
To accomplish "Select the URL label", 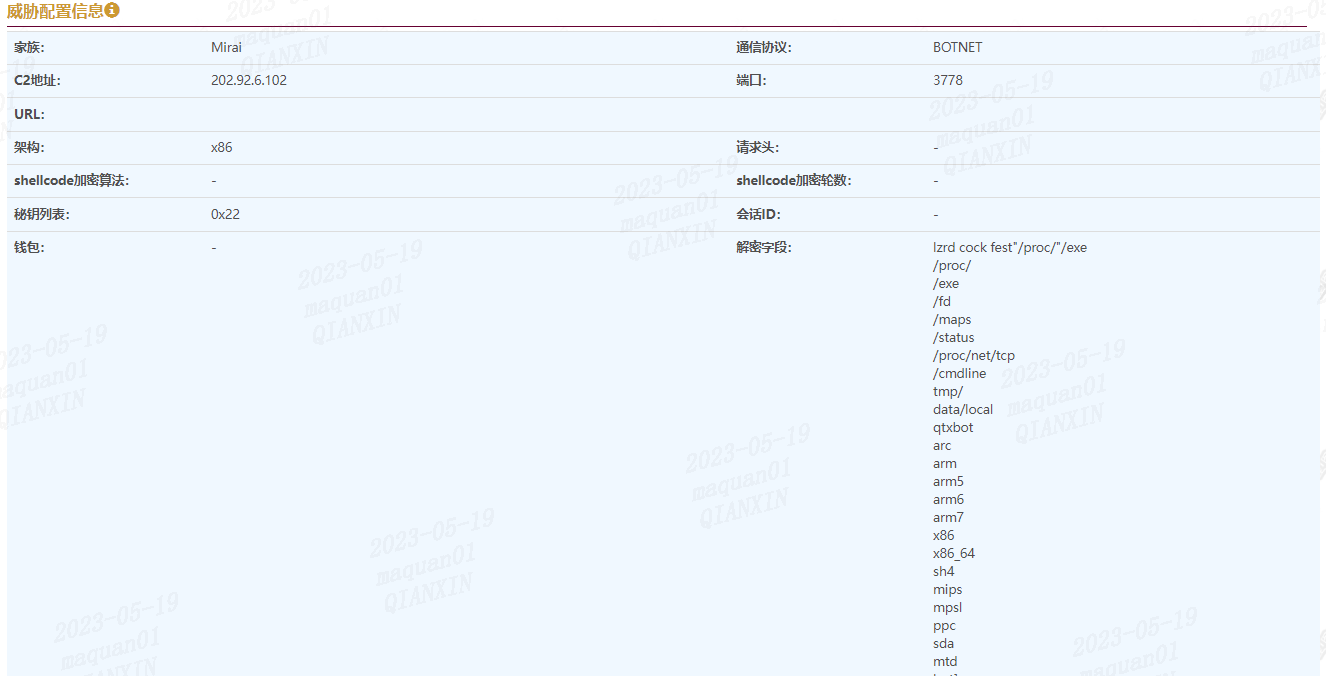I will coord(29,114).
